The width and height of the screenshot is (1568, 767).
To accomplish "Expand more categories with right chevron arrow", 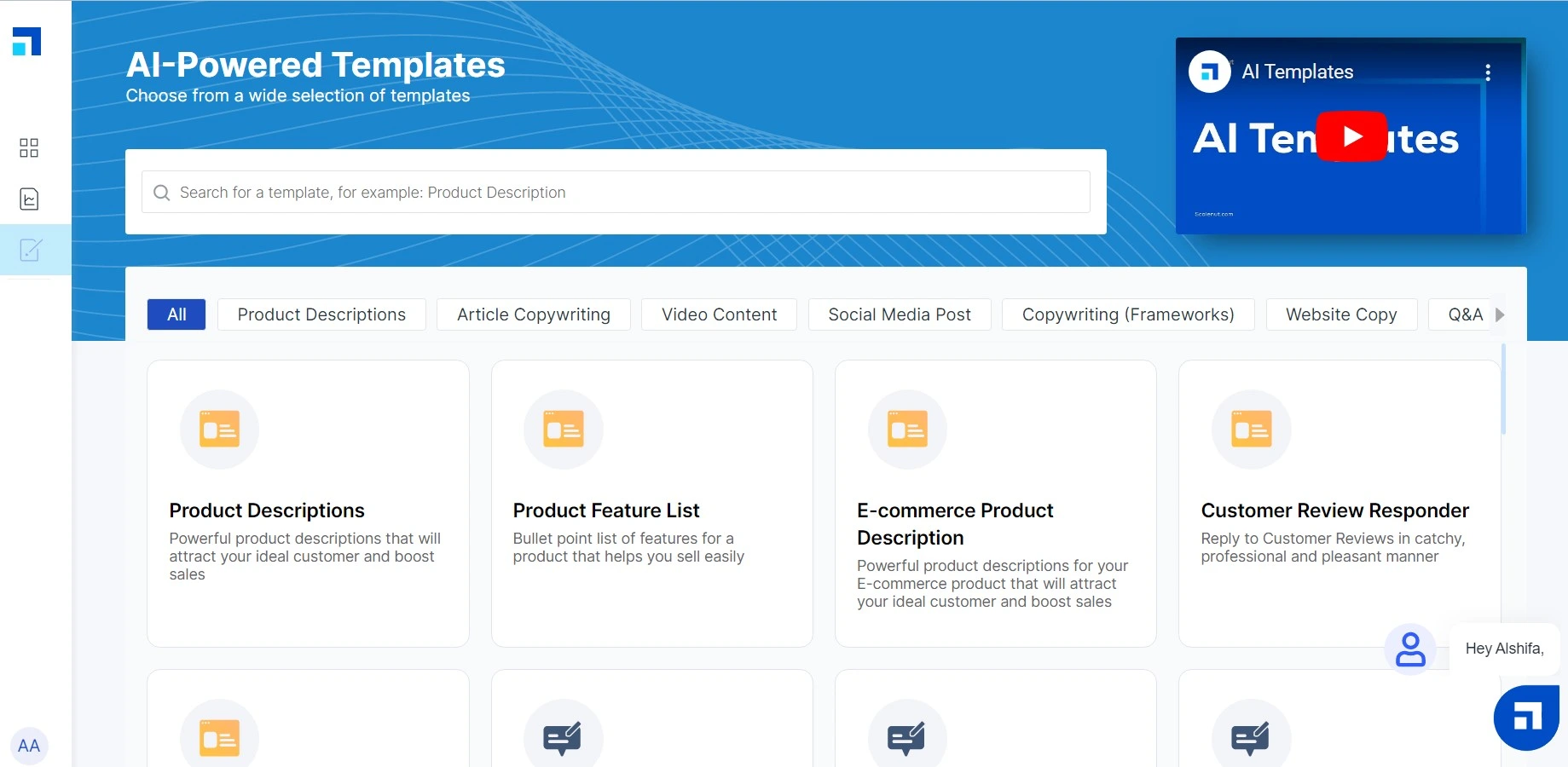I will click(x=1501, y=314).
